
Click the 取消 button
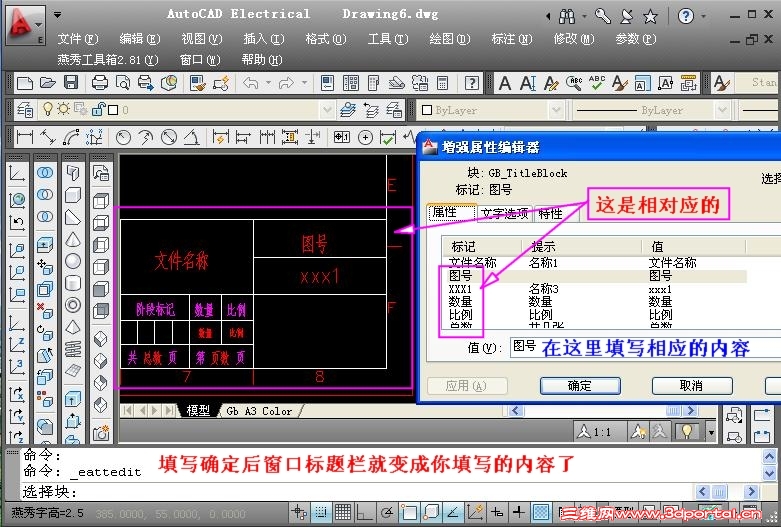click(x=692, y=386)
